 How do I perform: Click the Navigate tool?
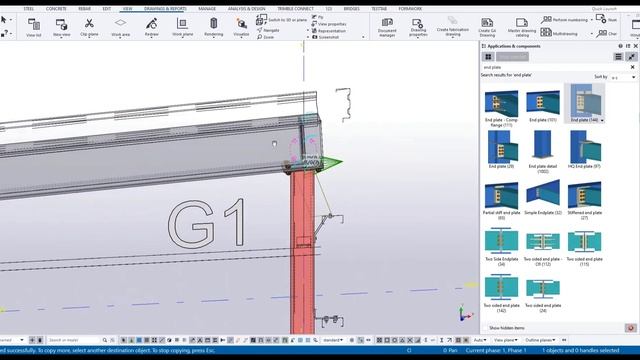pos(268,30)
